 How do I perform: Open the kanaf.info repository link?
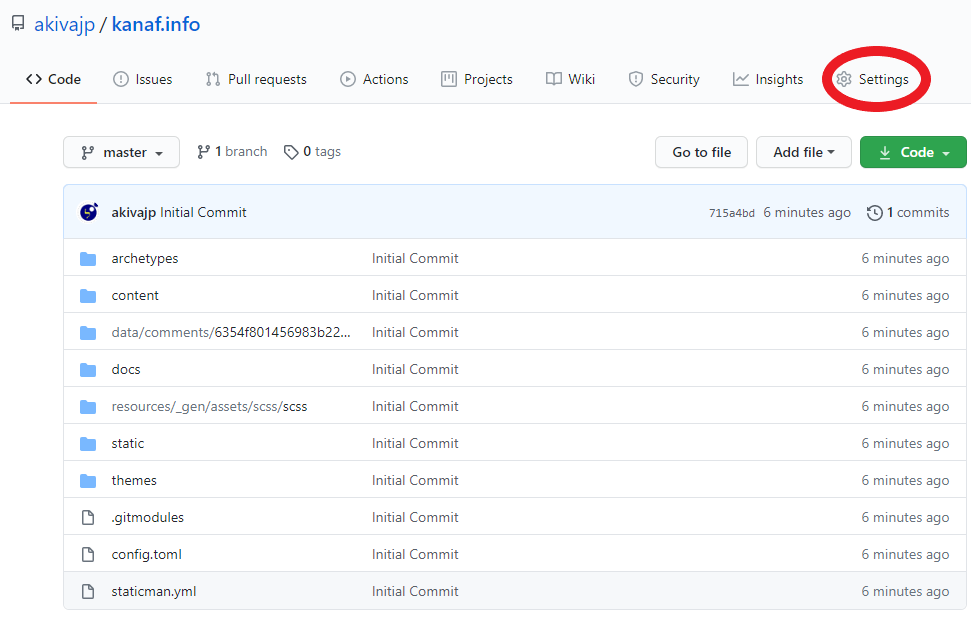pyautogui.click(x=155, y=24)
